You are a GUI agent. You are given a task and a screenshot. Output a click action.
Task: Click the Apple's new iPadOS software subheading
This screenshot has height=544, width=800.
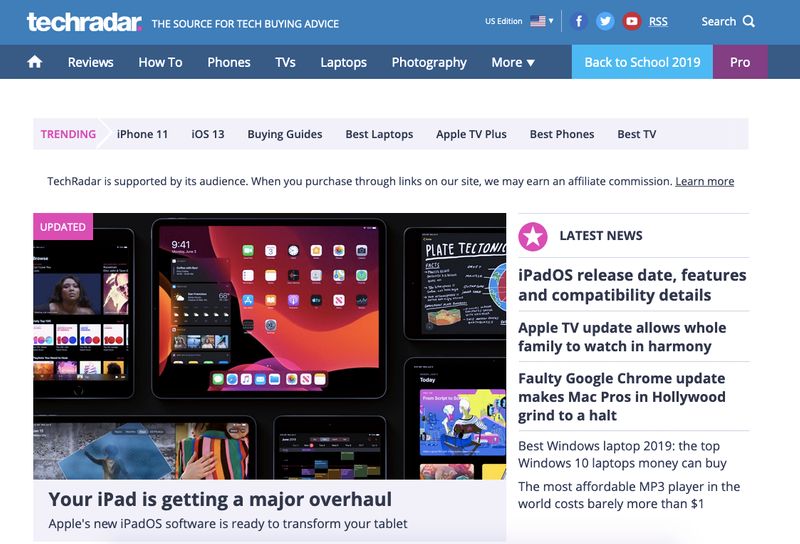point(228,524)
